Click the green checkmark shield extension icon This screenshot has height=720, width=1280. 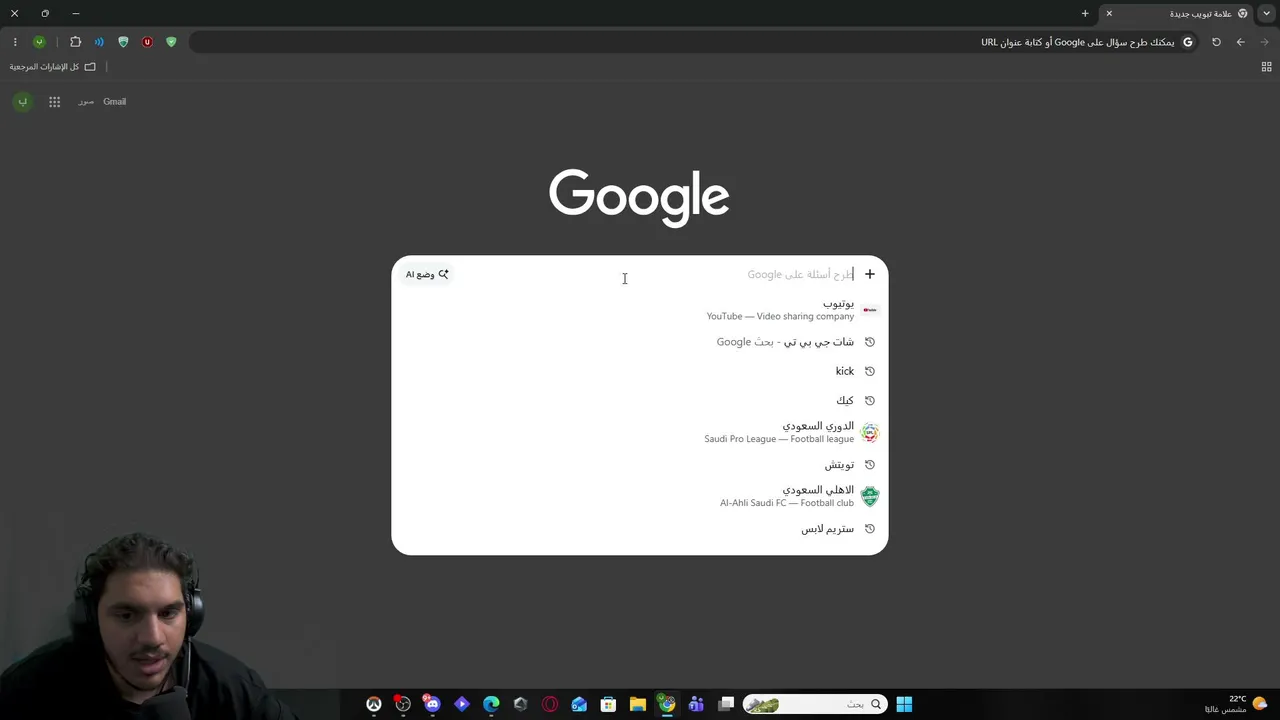pos(171,42)
